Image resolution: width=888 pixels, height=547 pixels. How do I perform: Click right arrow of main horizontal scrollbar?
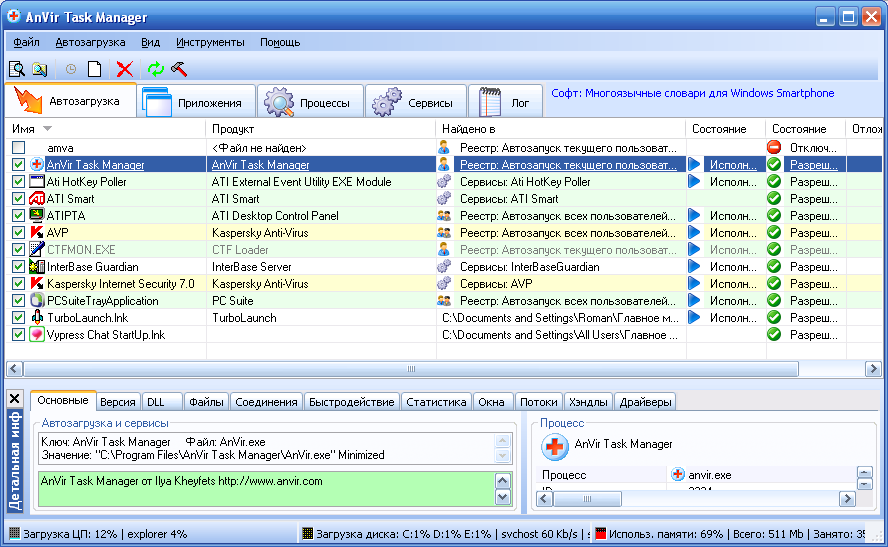[873, 369]
